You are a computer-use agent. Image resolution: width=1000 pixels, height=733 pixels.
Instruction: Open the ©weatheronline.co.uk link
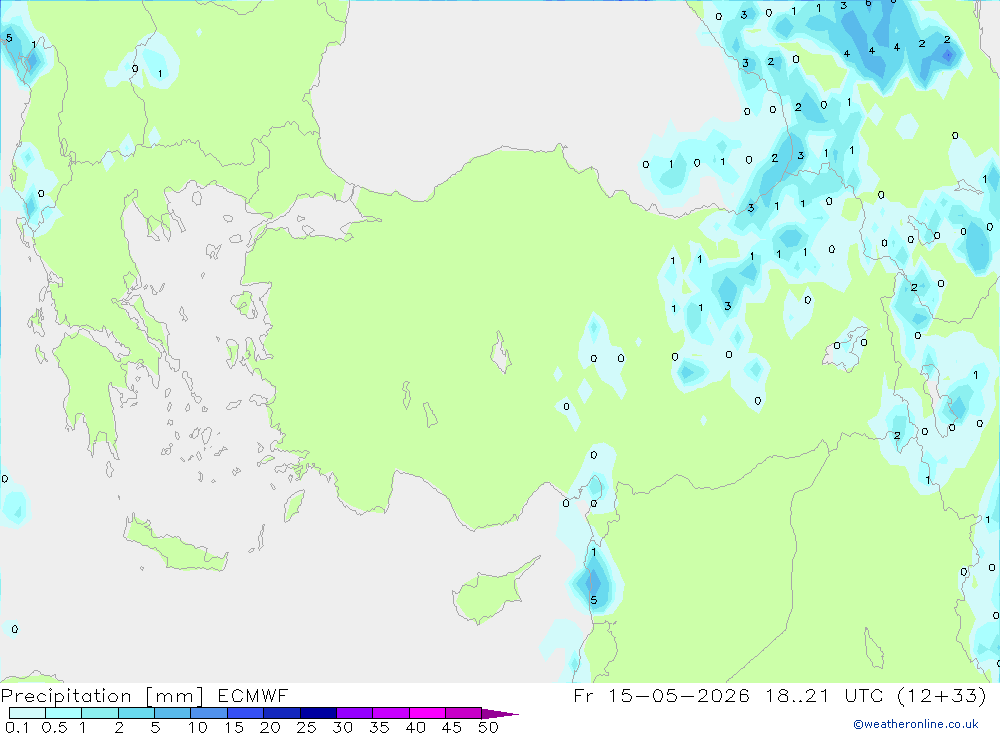tap(916, 724)
